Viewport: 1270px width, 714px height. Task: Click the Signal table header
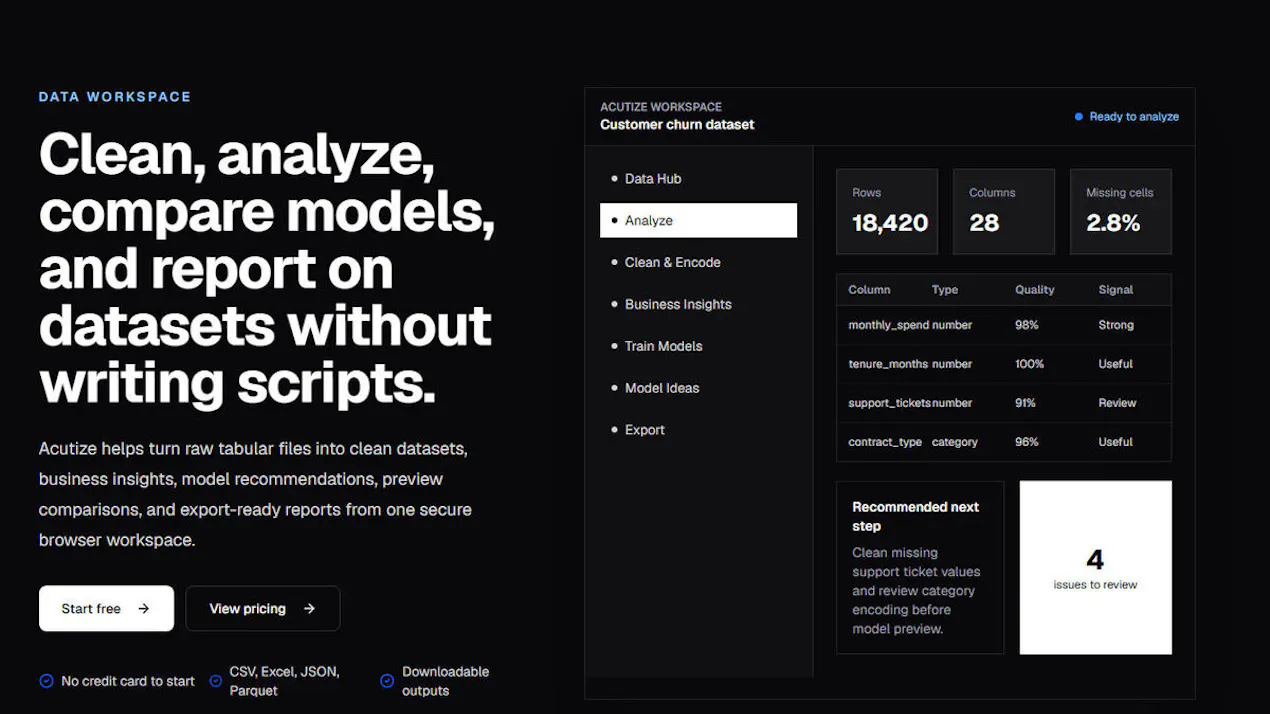point(1116,290)
